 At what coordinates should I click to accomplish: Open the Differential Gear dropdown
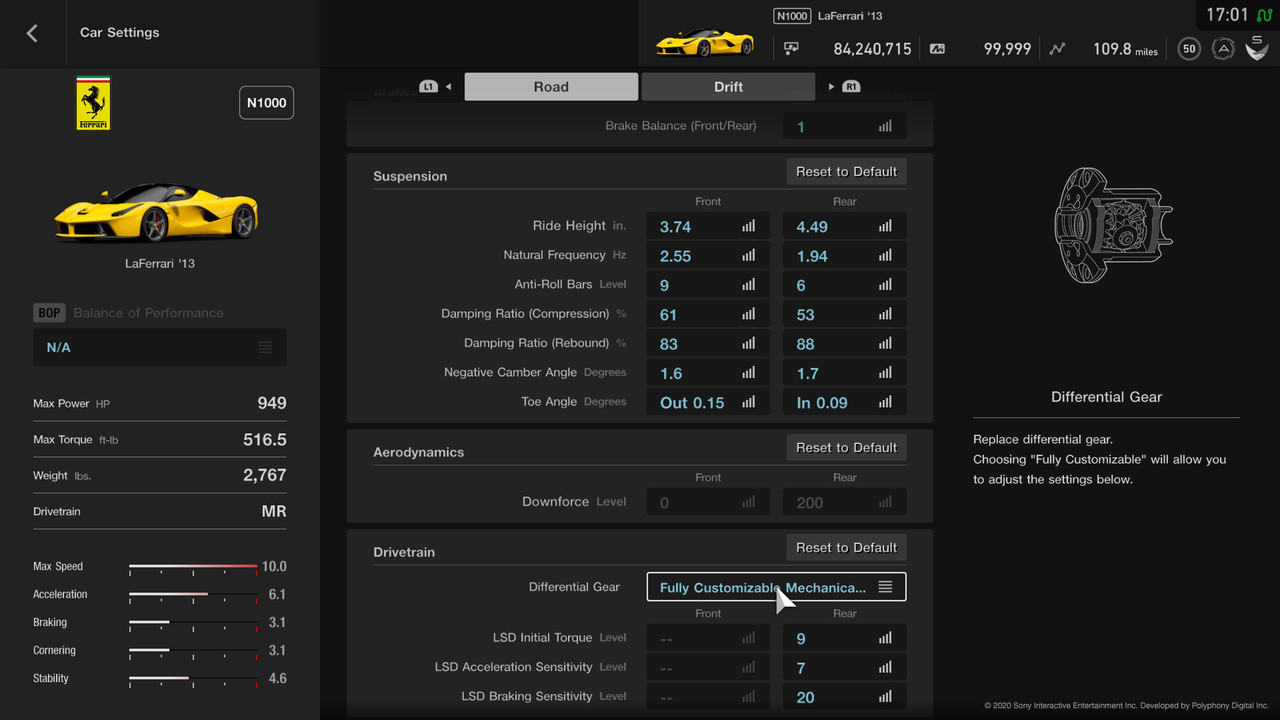(777, 587)
